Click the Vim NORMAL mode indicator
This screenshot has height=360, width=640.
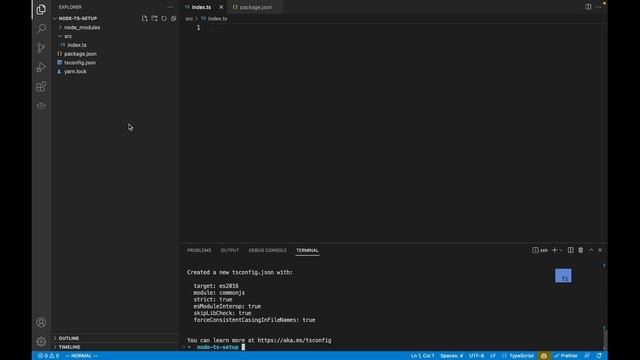(82, 356)
